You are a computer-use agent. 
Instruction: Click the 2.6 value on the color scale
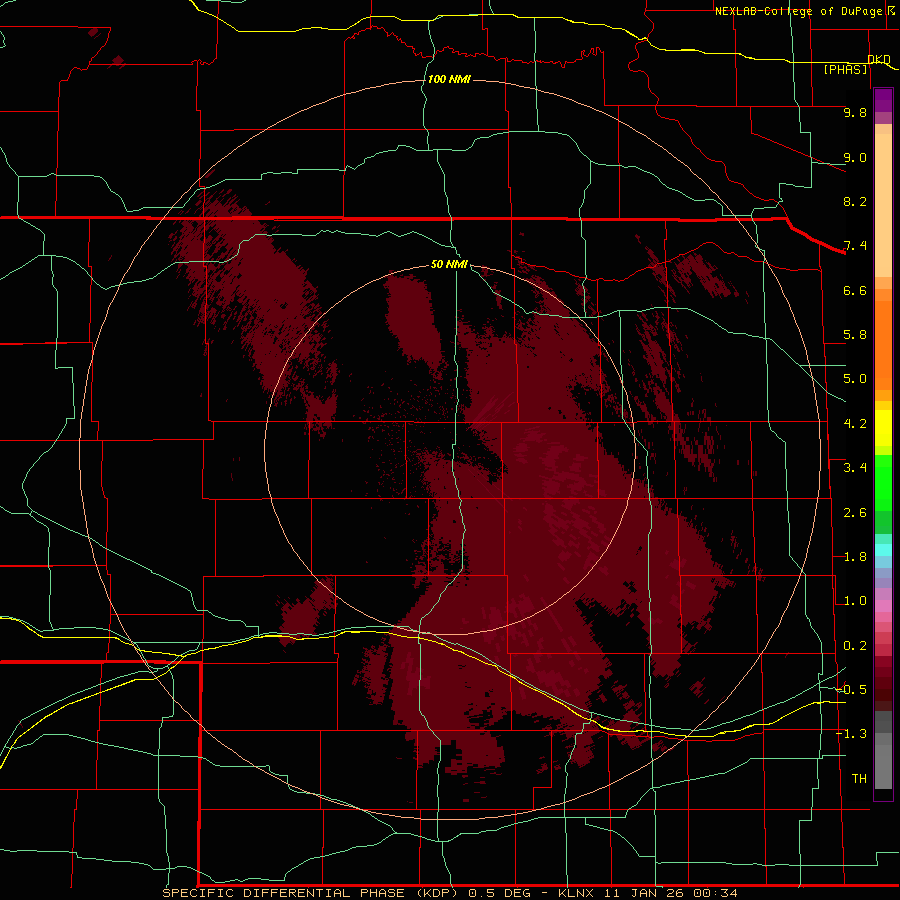[x=855, y=513]
